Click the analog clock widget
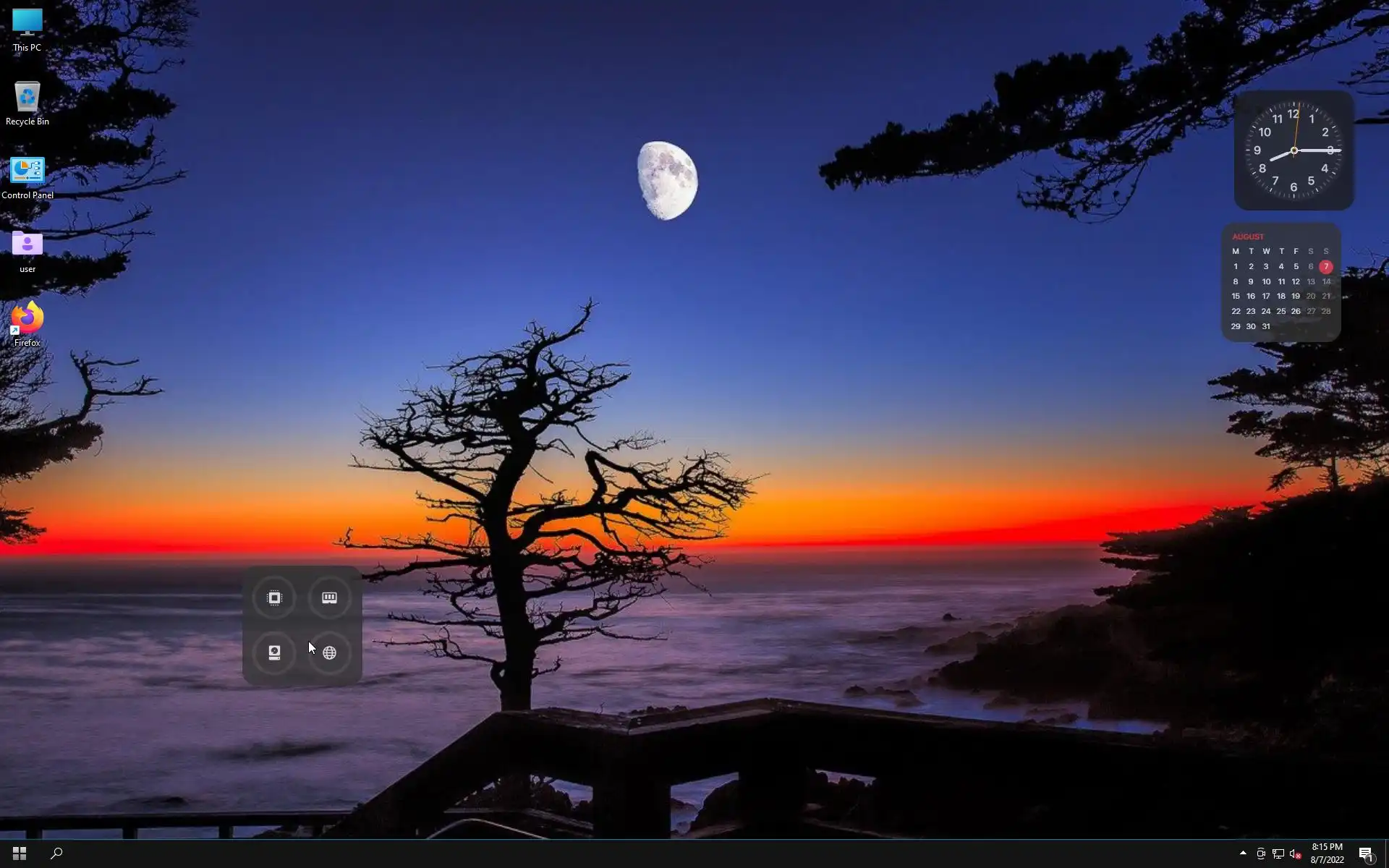Image resolution: width=1389 pixels, height=868 pixels. 1294,150
